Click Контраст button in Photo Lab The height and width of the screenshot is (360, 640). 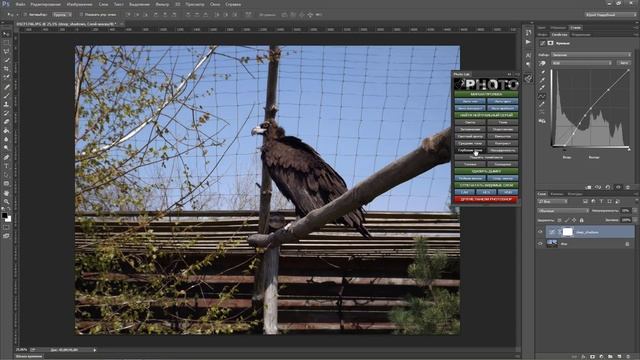502,143
